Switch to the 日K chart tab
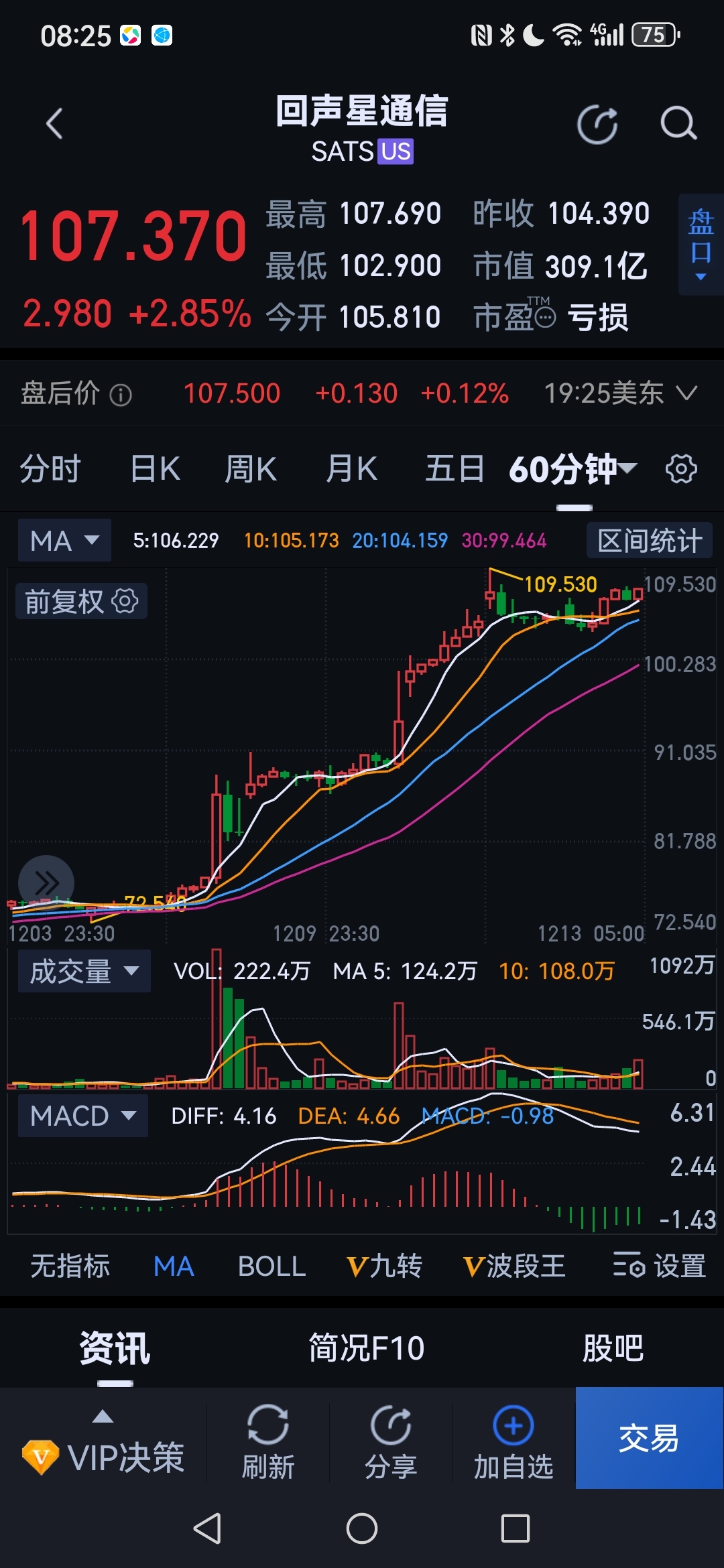This screenshot has width=724, height=1568. click(x=156, y=468)
